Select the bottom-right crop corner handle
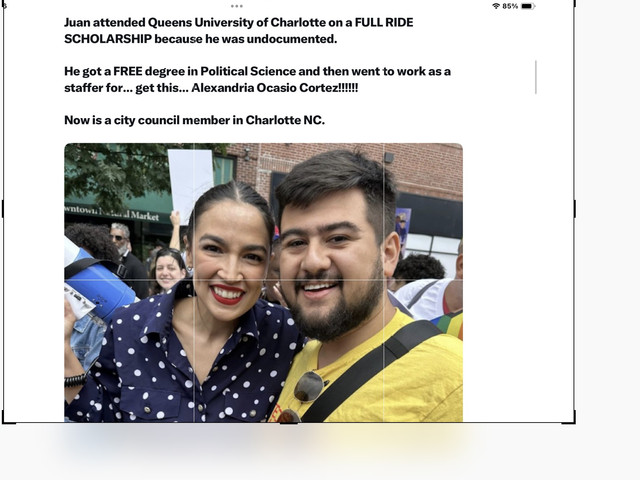Screen dimensions: 640x480 coord(570,419)
